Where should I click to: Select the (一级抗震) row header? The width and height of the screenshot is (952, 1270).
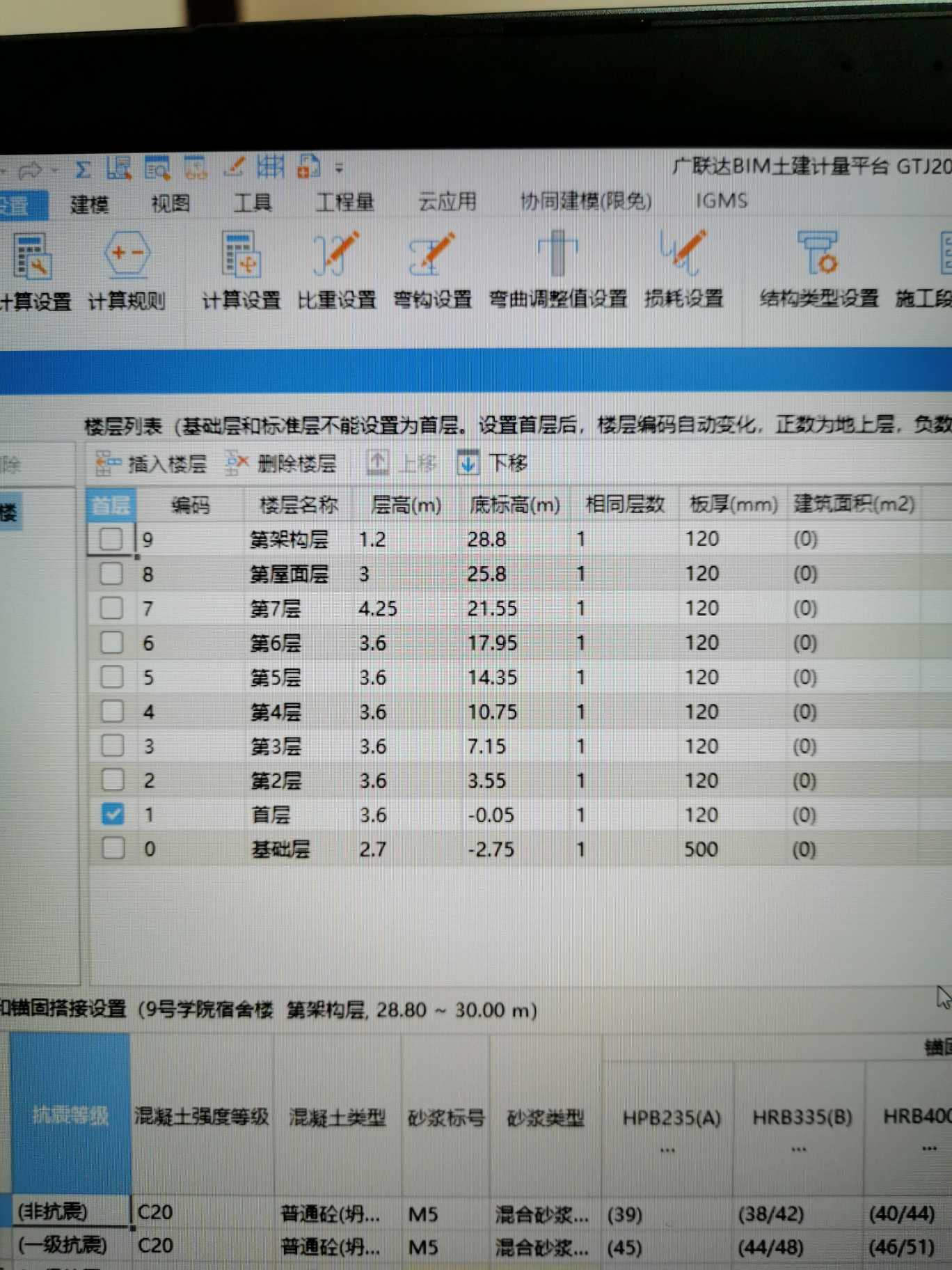[71, 1245]
